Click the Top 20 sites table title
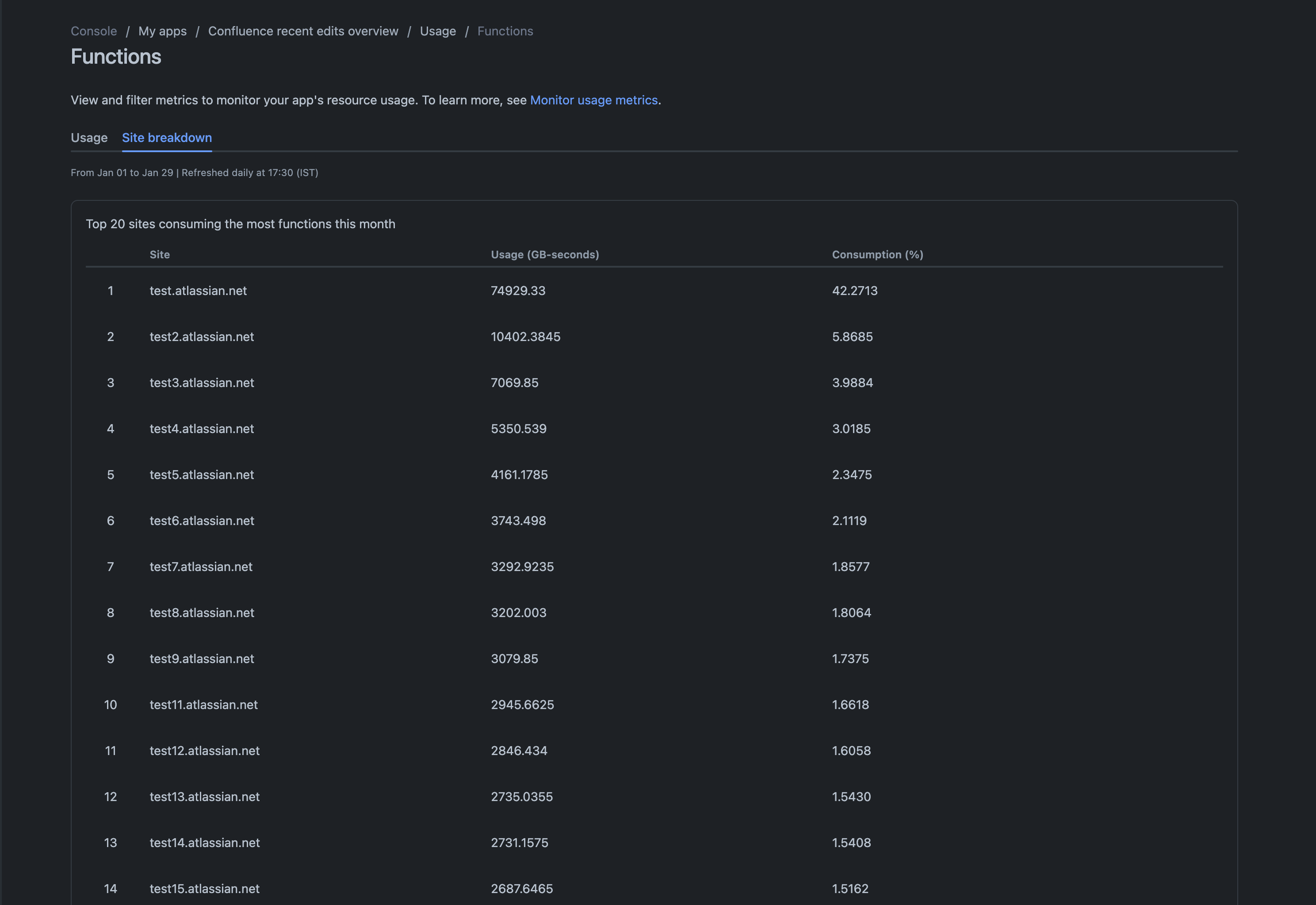The image size is (1316, 905). (240, 224)
